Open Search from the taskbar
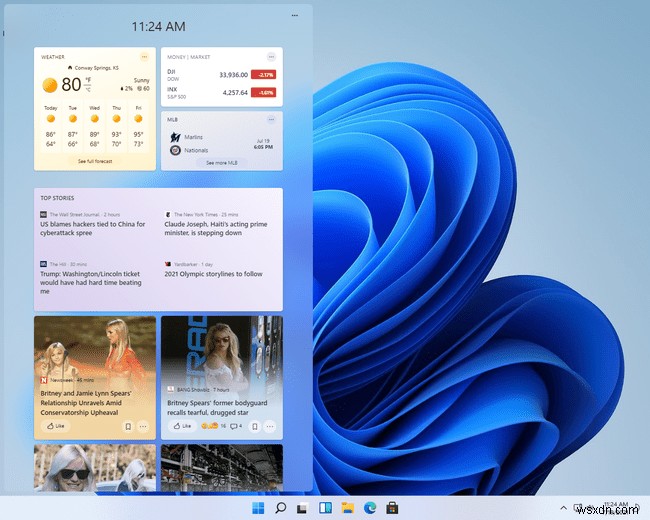This screenshot has width=650, height=520. coord(281,508)
